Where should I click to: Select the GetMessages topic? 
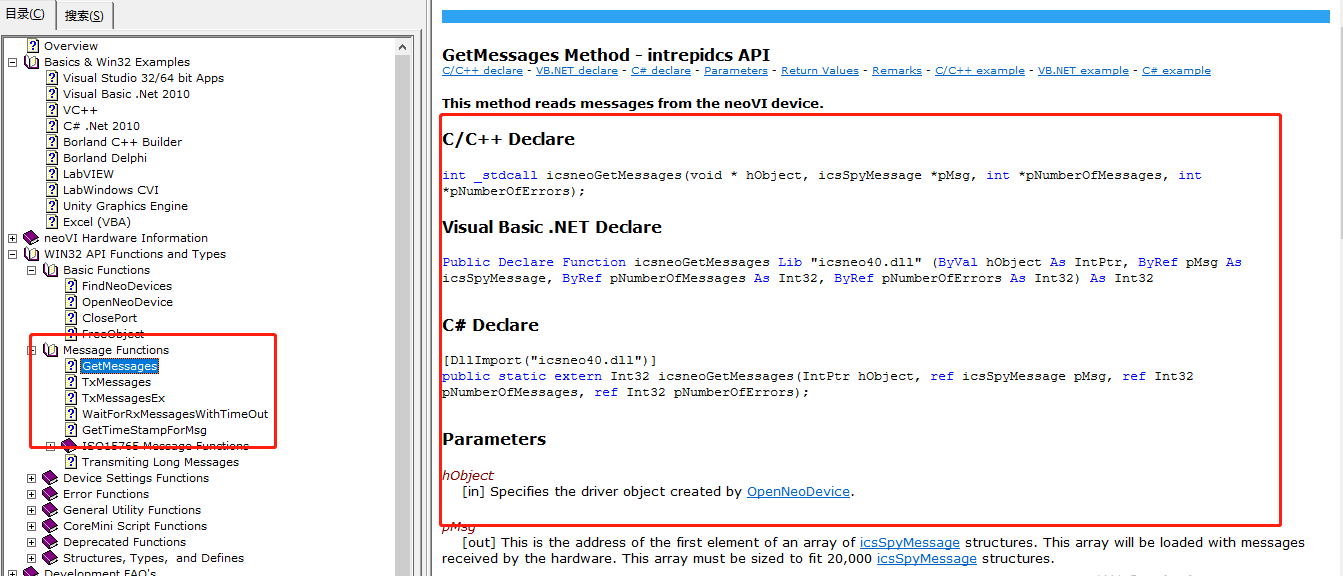pyautogui.click(x=120, y=366)
